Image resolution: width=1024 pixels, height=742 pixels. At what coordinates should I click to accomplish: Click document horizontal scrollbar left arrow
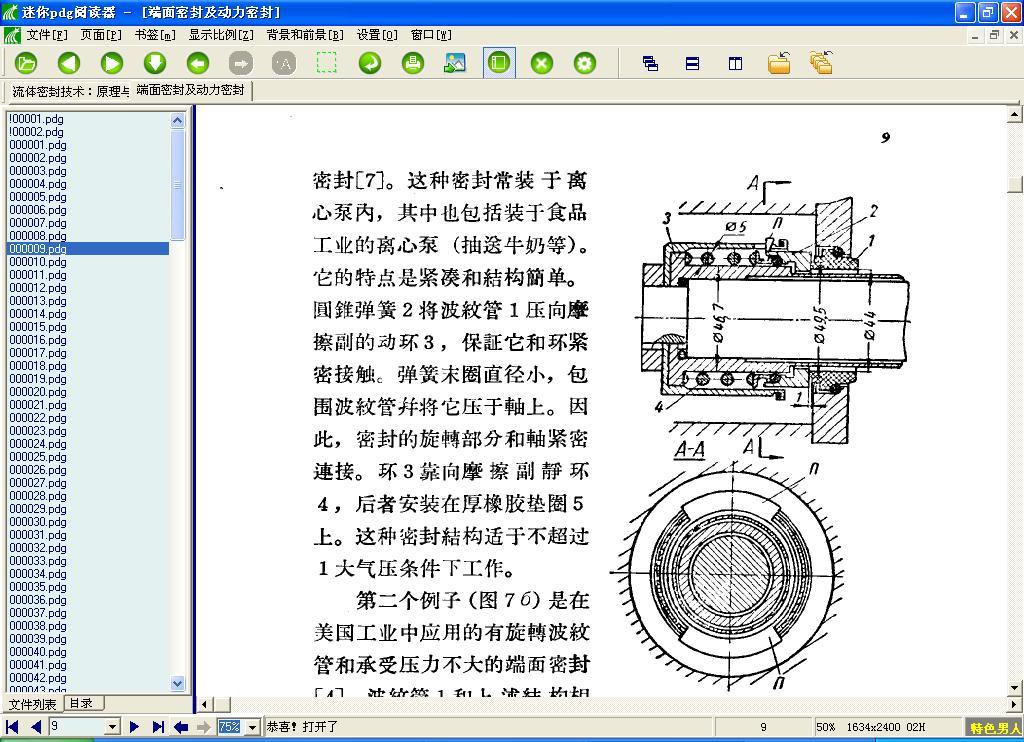point(204,705)
